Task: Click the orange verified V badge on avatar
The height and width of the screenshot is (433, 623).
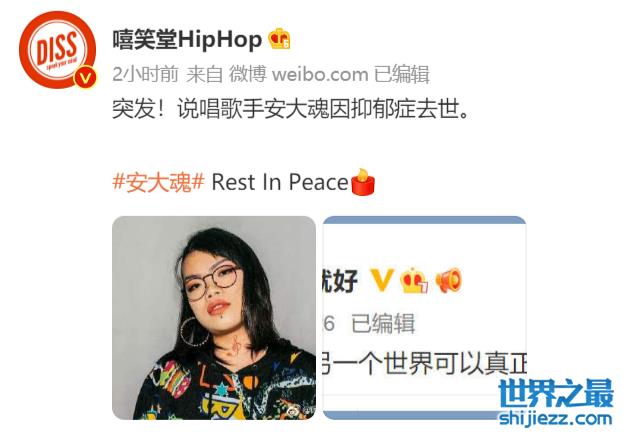Action: pyautogui.click(x=85, y=78)
